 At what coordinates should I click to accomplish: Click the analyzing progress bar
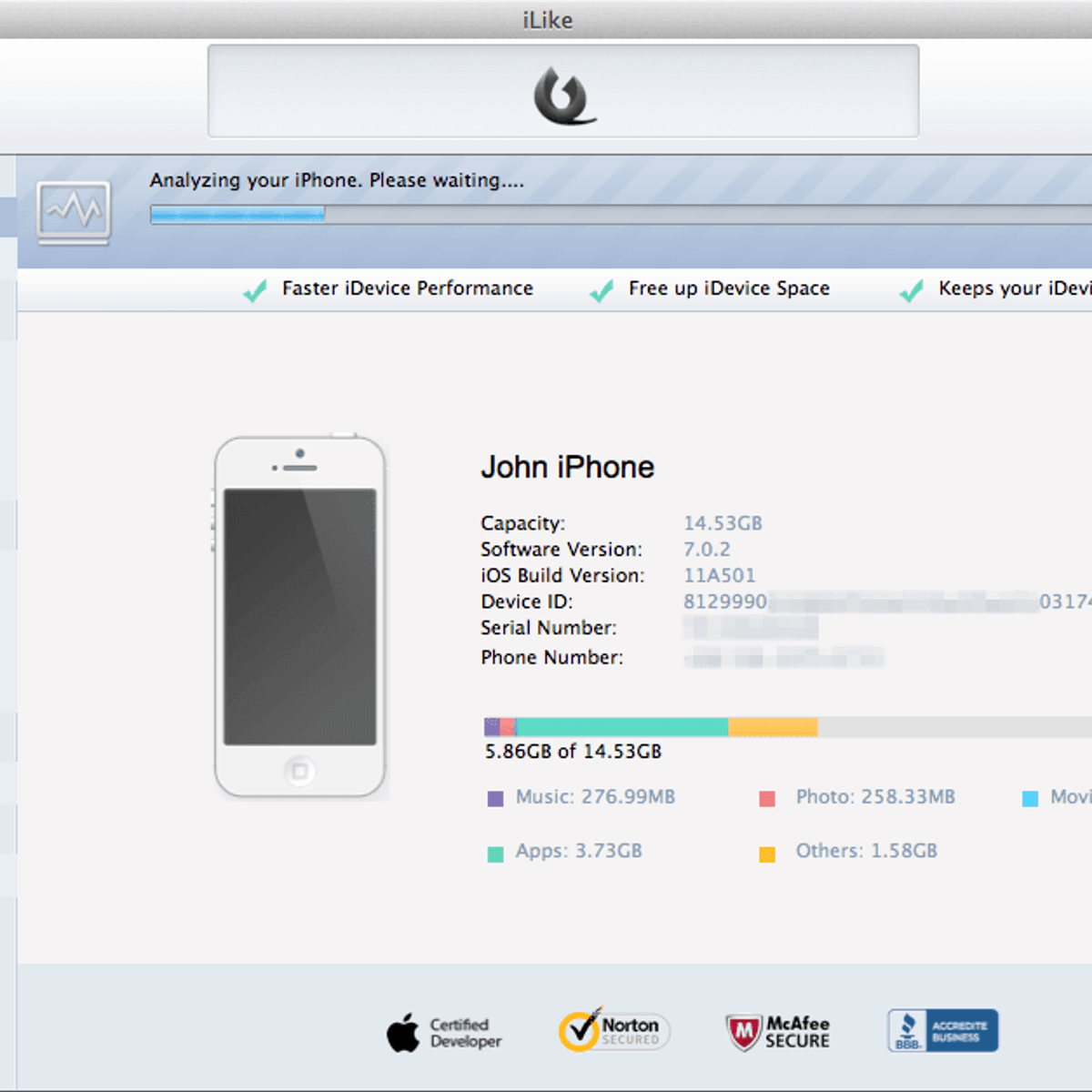pos(621,215)
